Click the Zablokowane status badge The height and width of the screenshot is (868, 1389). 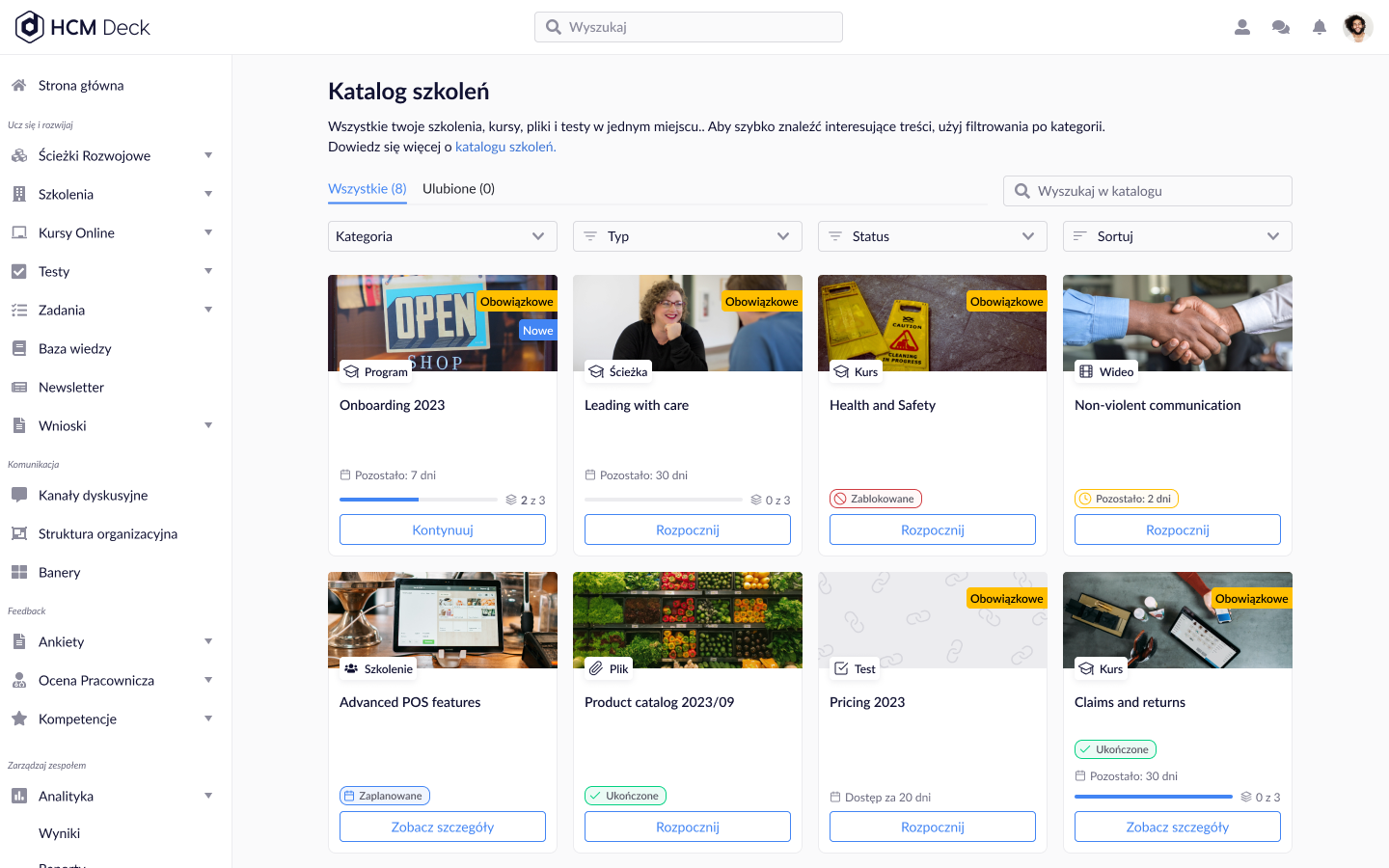coord(876,499)
